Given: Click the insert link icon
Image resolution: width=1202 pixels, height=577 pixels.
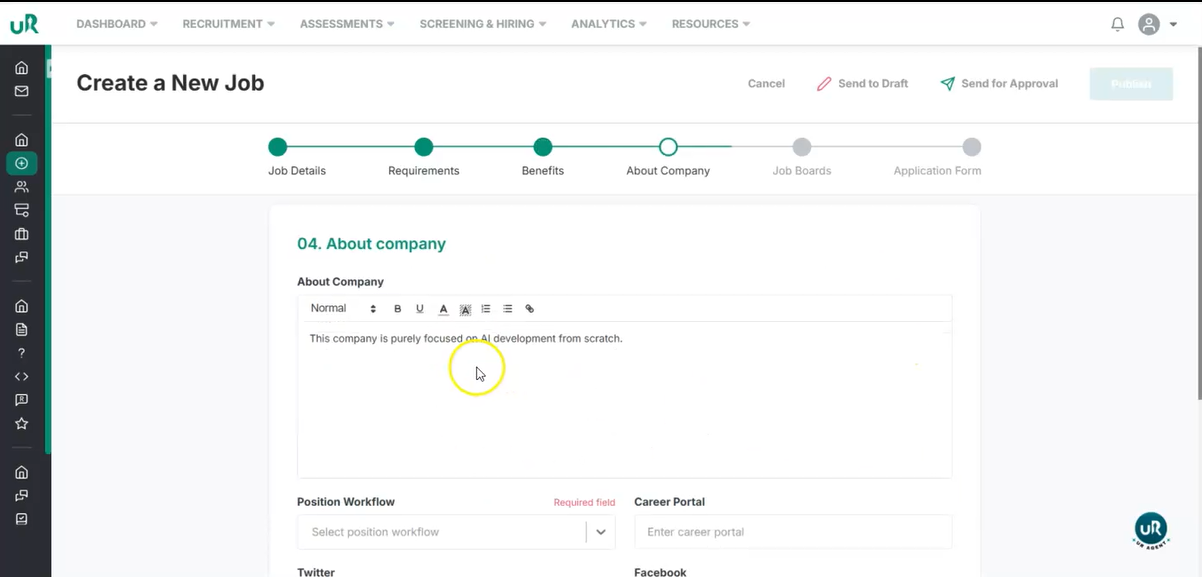Looking at the screenshot, I should pyautogui.click(x=530, y=309).
